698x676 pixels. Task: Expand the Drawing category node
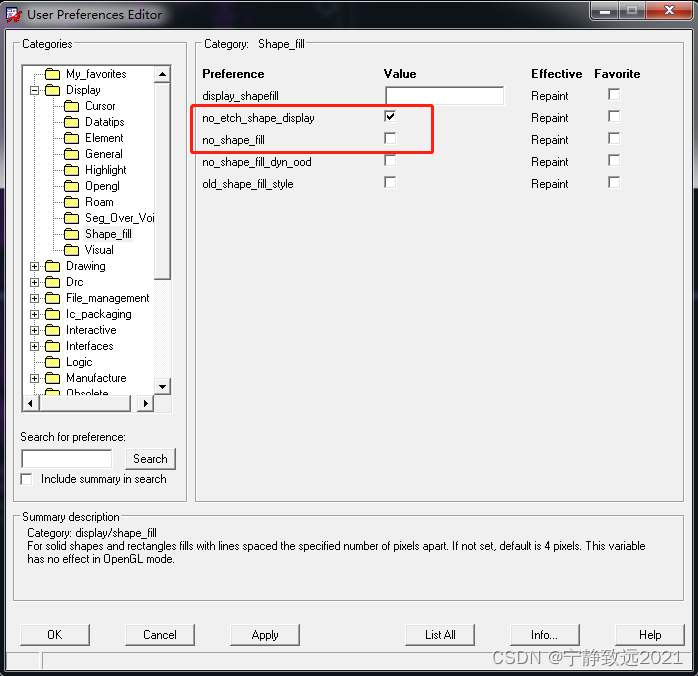click(35, 266)
